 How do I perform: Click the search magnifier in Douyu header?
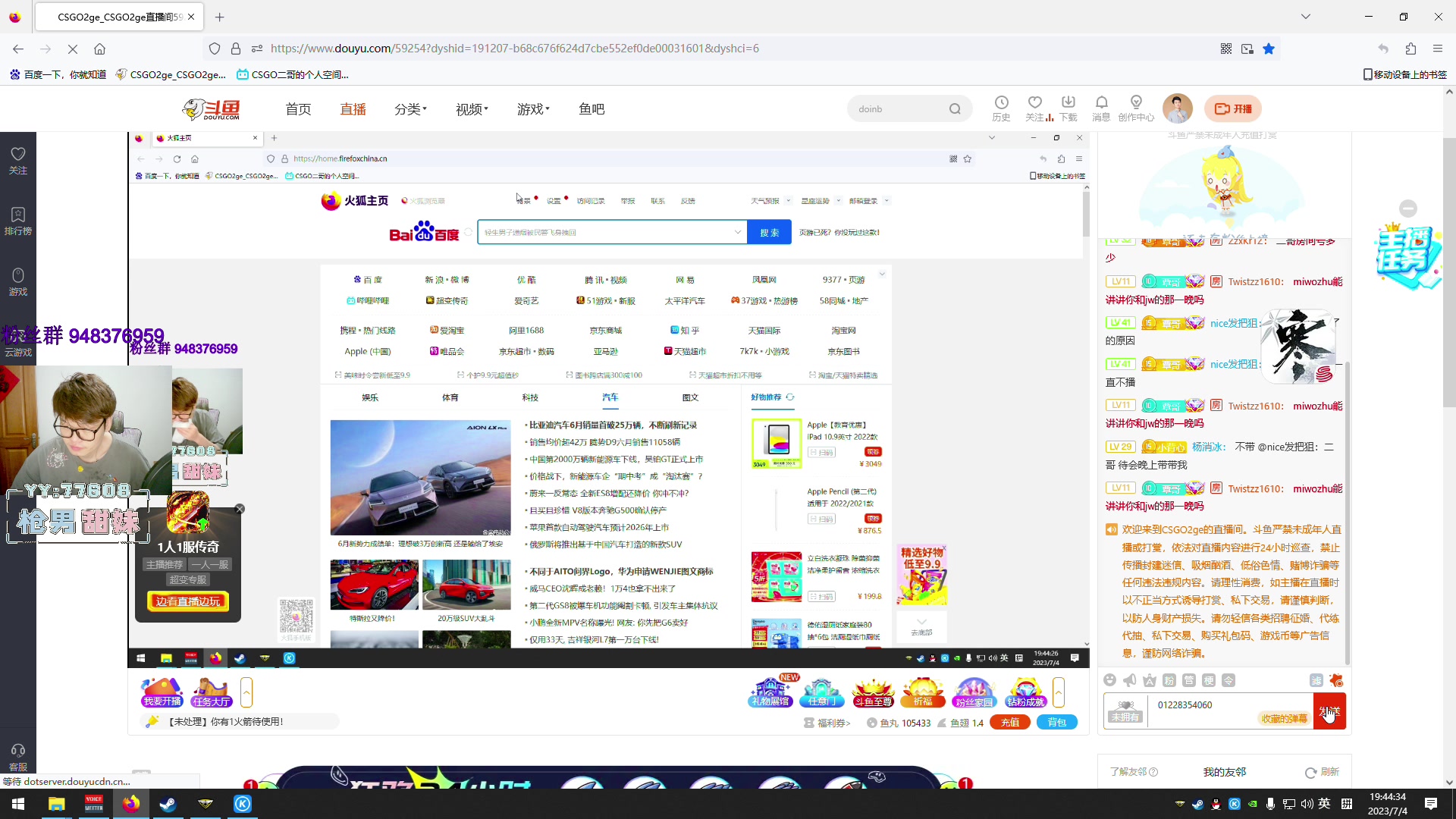coord(955,108)
